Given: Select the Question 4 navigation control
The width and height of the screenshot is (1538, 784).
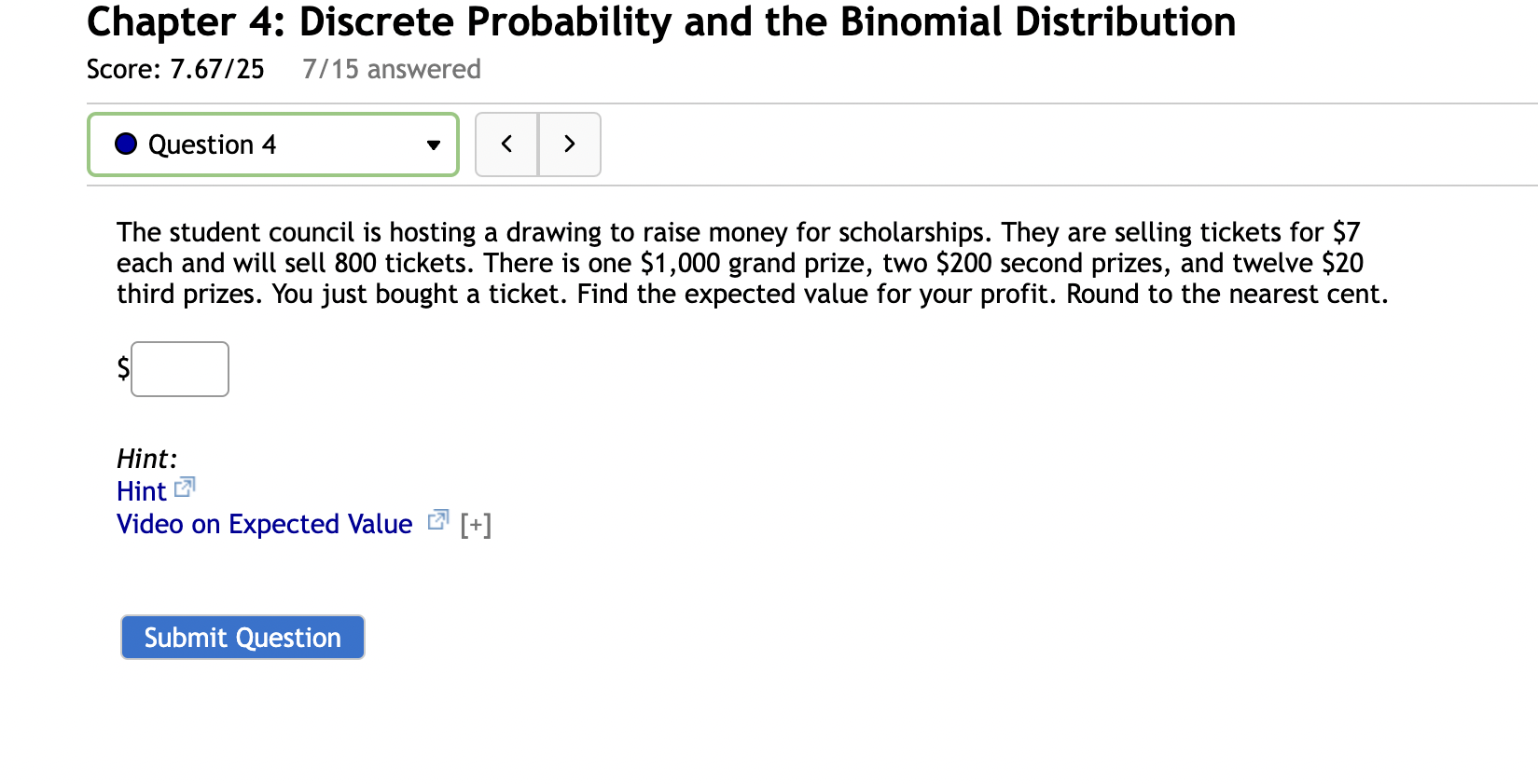Looking at the screenshot, I should click(x=271, y=144).
